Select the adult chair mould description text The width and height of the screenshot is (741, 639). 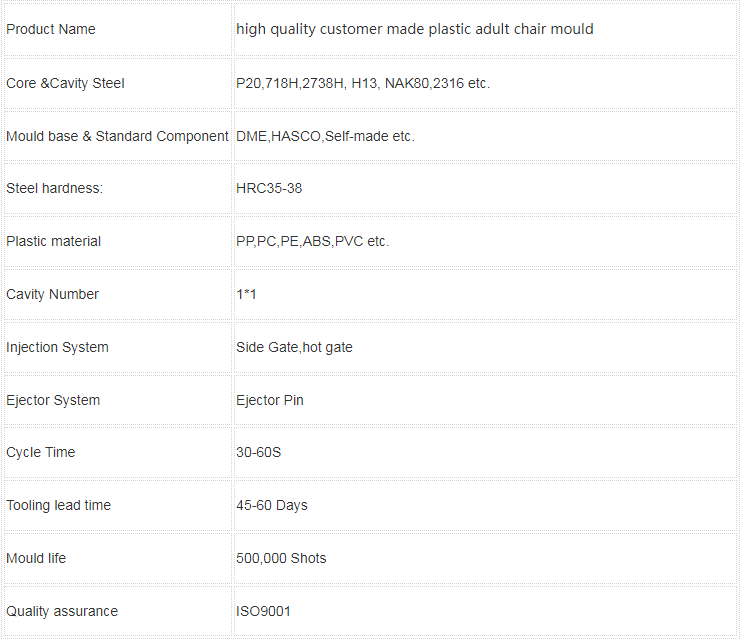[414, 29]
